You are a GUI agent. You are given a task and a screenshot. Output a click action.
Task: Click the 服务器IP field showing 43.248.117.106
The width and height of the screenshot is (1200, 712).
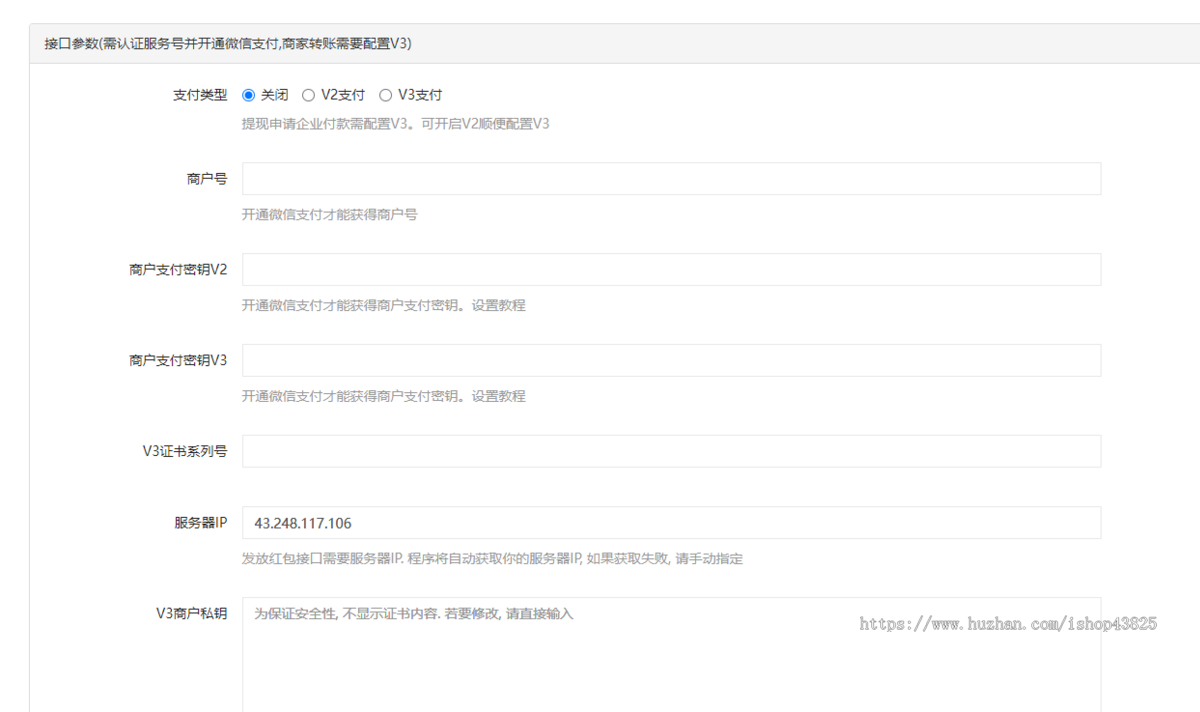(671, 523)
